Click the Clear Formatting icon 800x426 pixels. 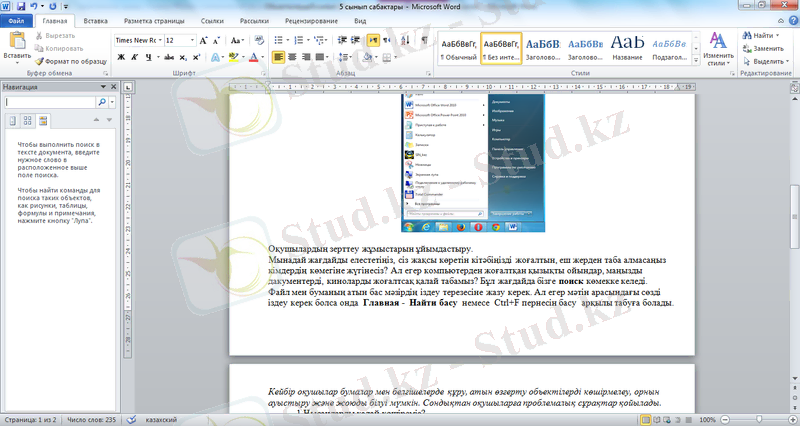pos(259,41)
